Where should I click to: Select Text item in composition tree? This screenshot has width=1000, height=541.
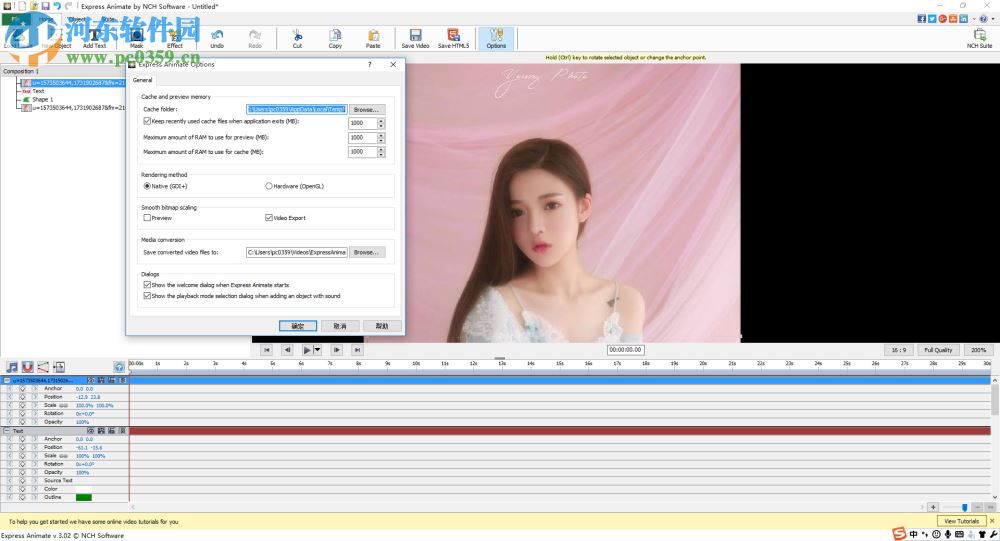(x=38, y=91)
